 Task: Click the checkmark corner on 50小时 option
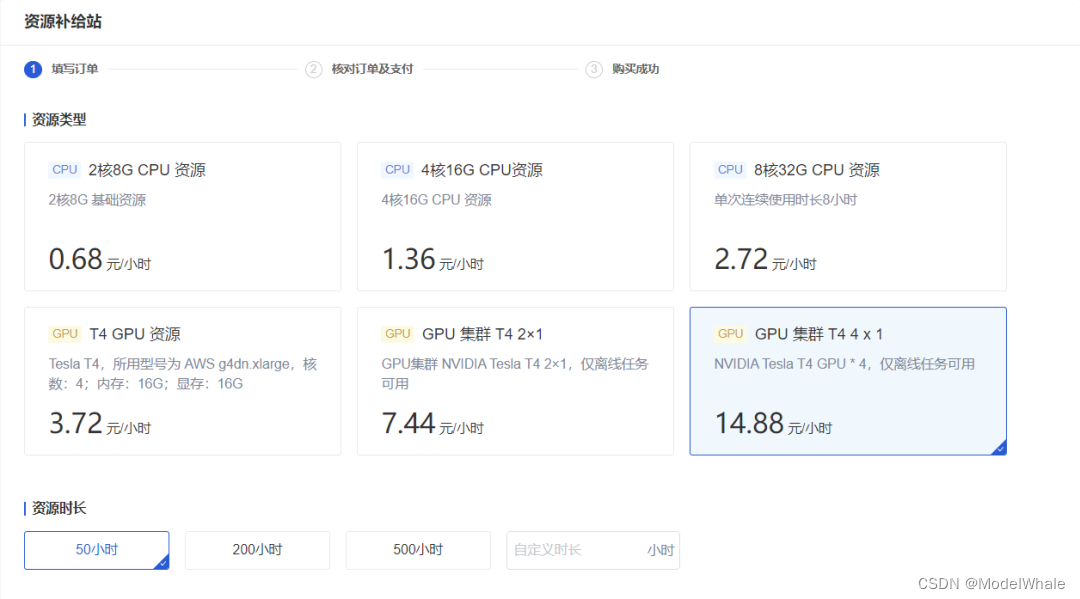(x=163, y=563)
